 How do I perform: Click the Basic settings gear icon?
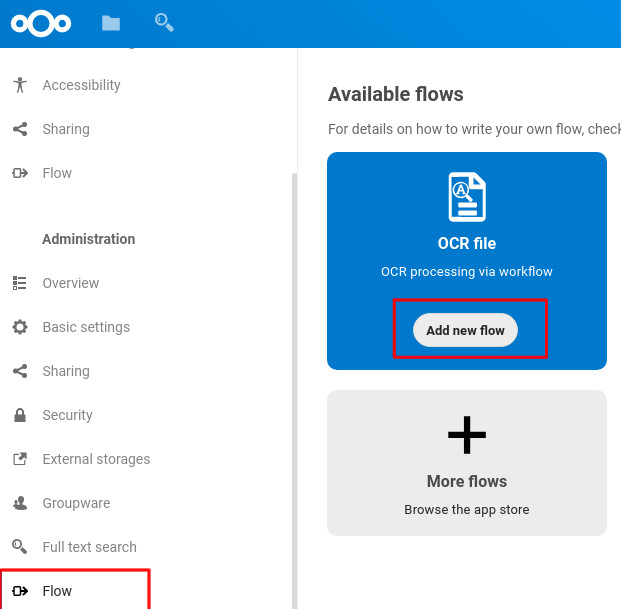pyautogui.click(x=20, y=327)
